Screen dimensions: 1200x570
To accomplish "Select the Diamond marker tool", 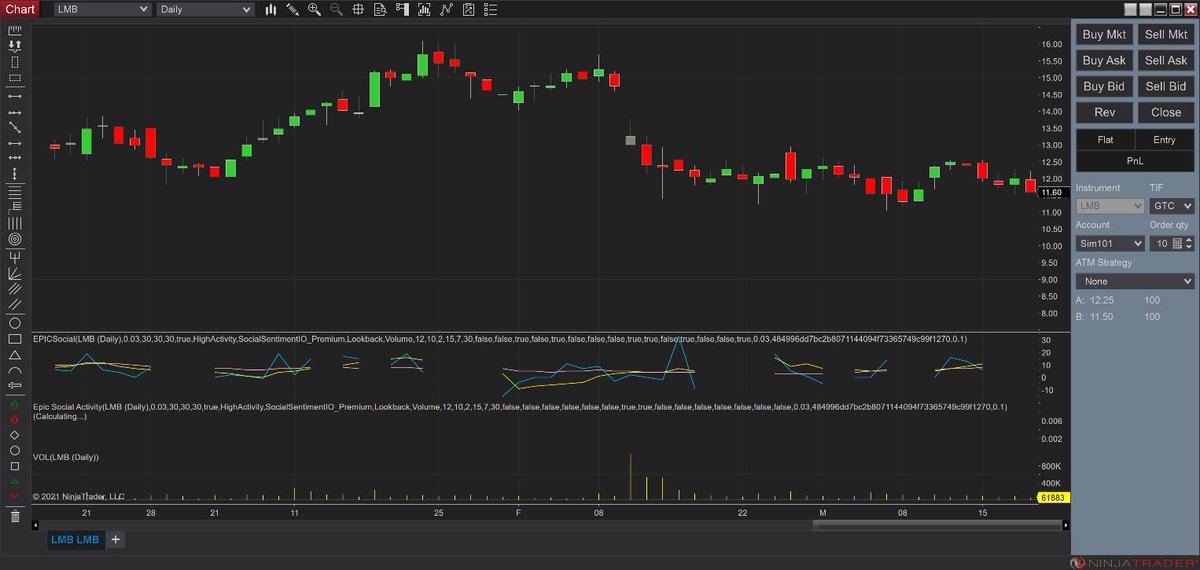I will 15,435.
